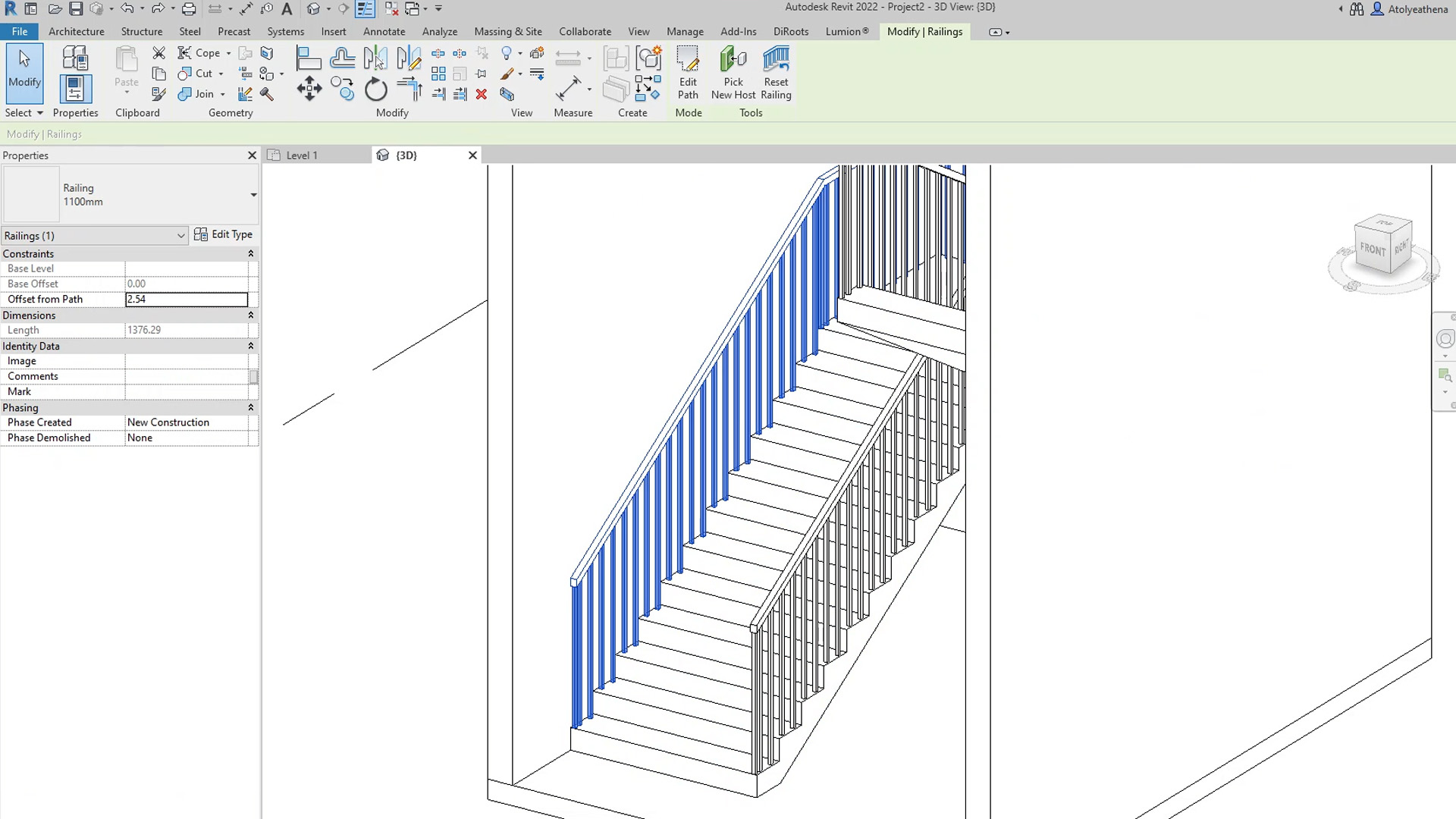Collapse the Phasing section
Viewport: 1456px width, 819px height.
pos(250,407)
